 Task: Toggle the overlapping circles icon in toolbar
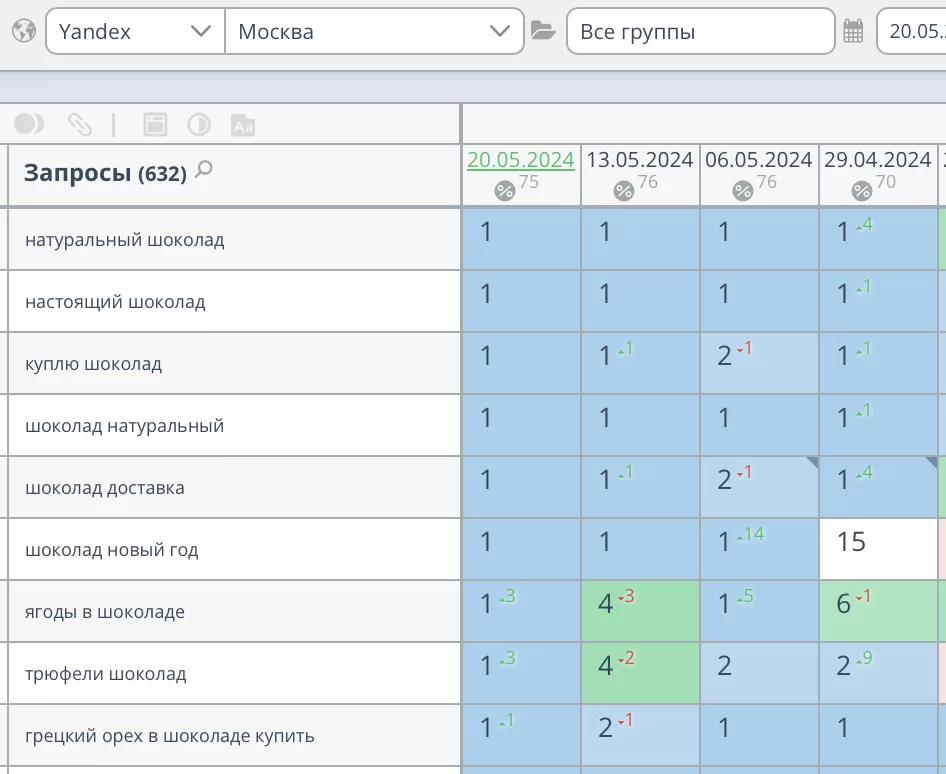pos(29,124)
